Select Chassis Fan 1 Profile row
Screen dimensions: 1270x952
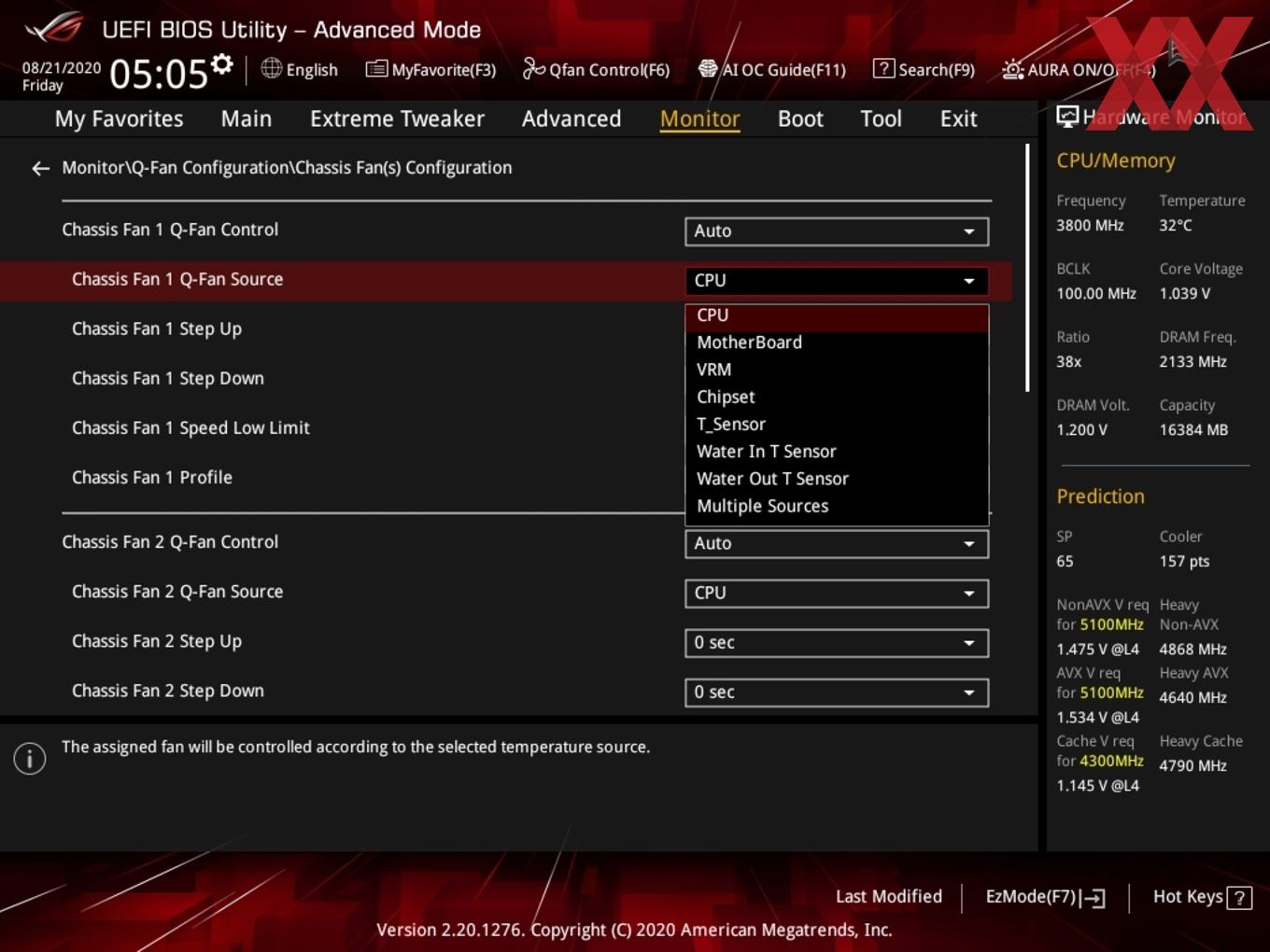(152, 478)
